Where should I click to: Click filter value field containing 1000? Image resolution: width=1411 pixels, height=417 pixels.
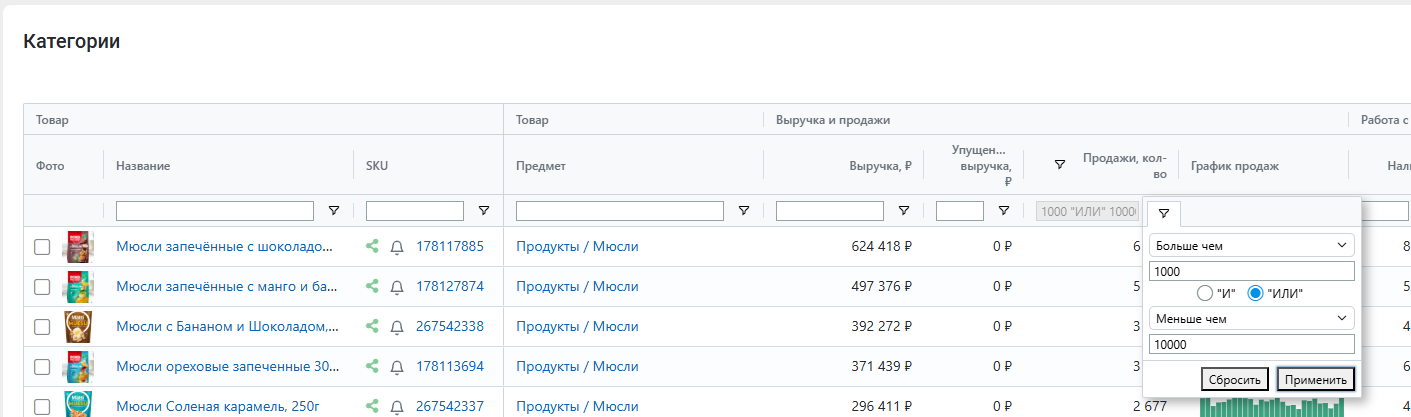click(x=1252, y=271)
